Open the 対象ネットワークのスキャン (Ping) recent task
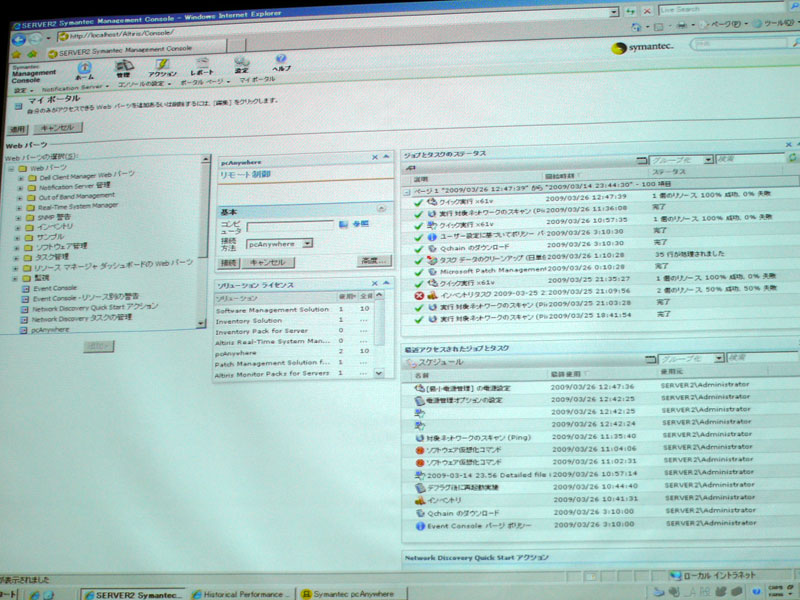 click(x=479, y=438)
